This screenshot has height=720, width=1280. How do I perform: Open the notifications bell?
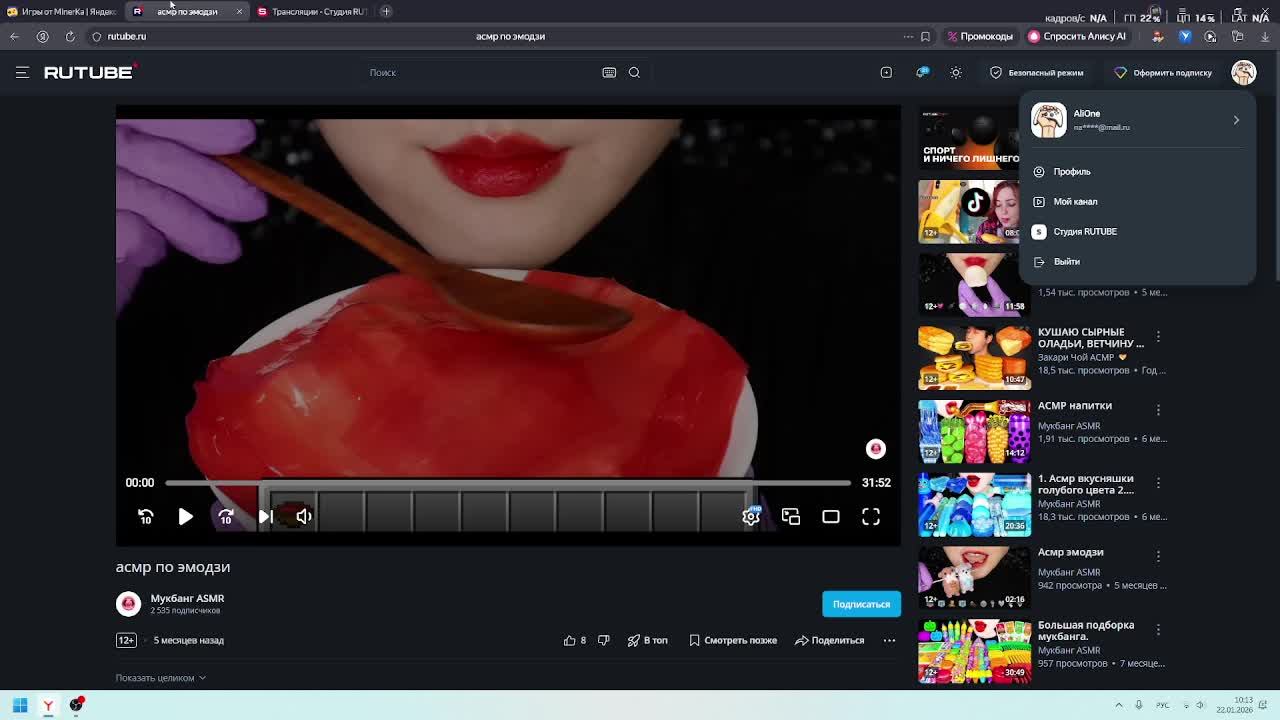[x=922, y=72]
